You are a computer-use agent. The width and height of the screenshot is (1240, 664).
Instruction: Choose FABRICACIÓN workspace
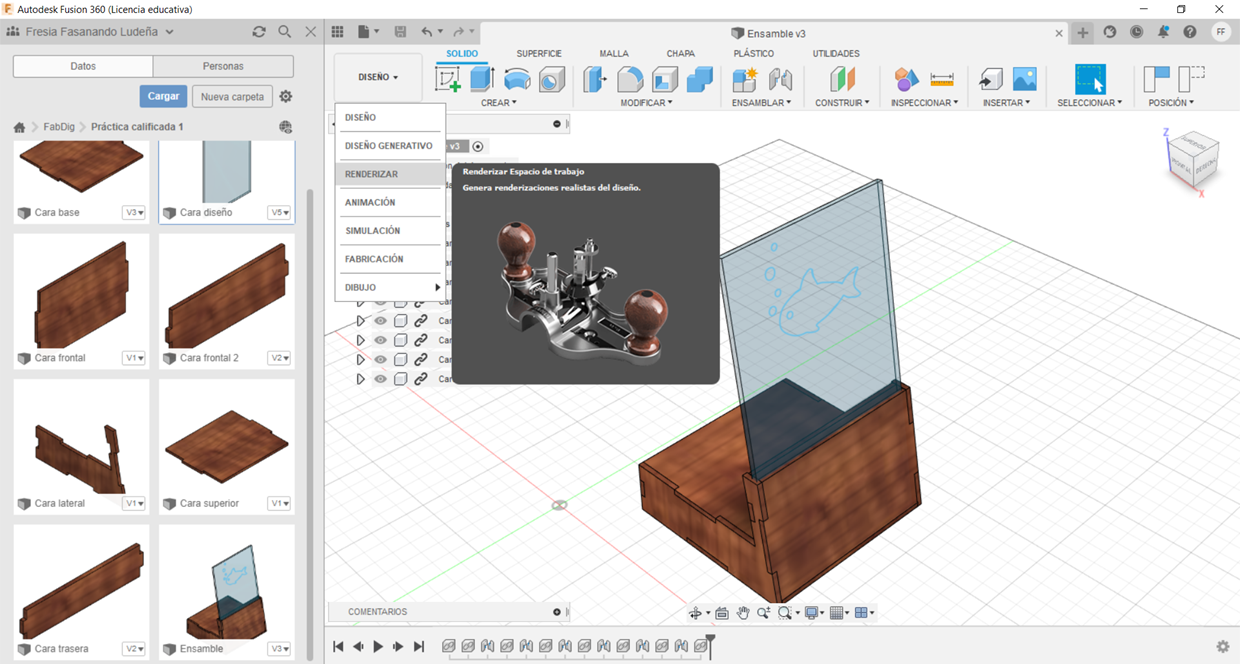[389, 259]
